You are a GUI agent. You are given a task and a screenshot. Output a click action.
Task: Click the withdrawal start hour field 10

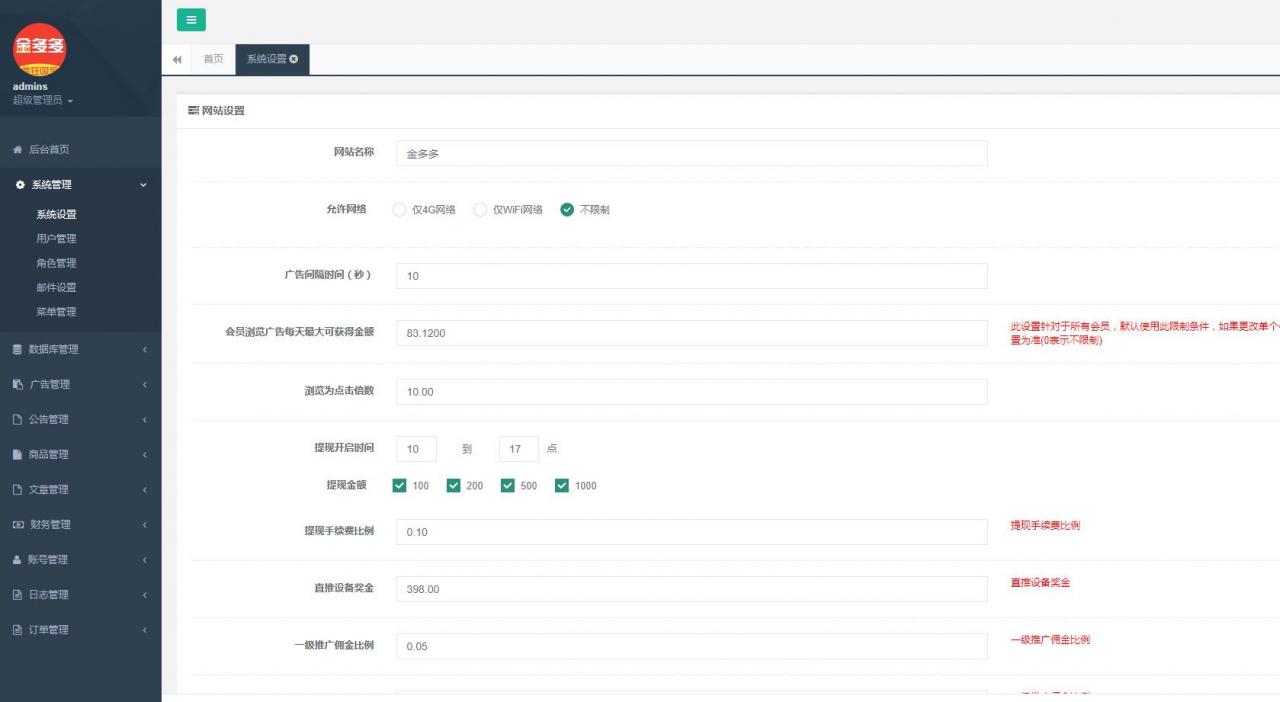(x=416, y=449)
